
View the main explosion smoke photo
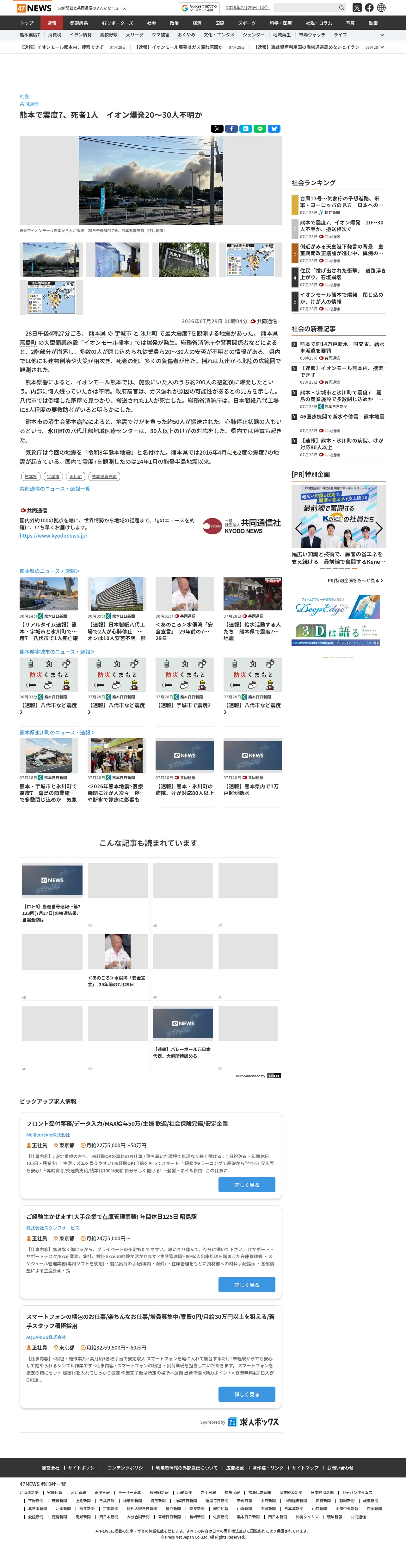coord(151,180)
